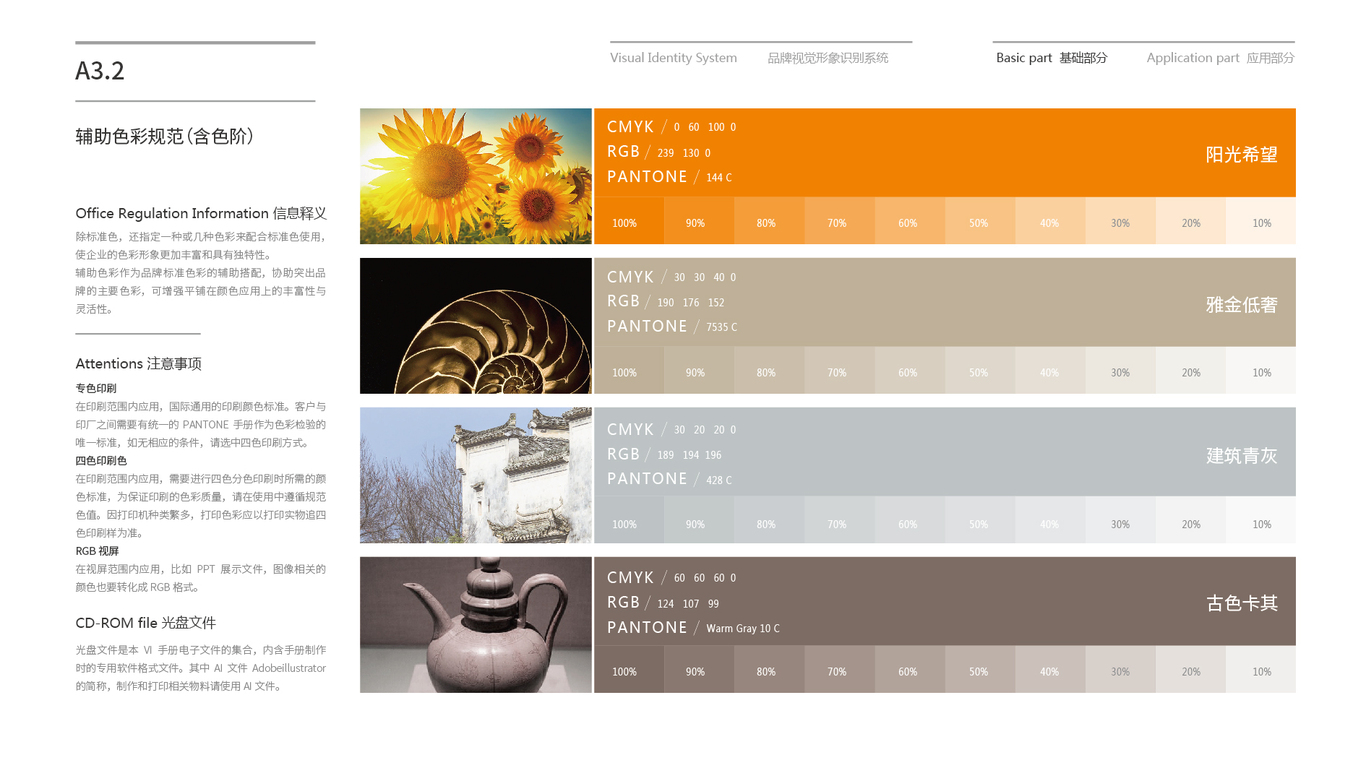This screenshot has width=1366, height=768.
Task: Pick the orange 50% swatch
Action: coord(980,221)
